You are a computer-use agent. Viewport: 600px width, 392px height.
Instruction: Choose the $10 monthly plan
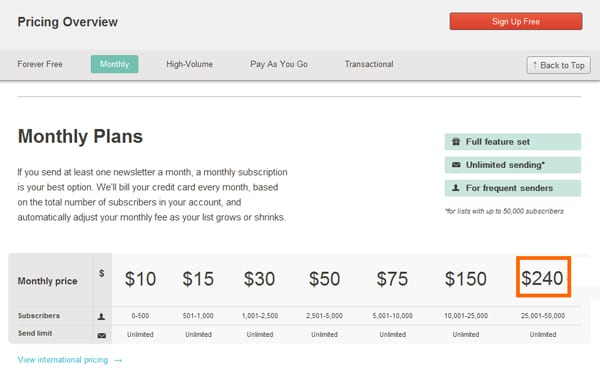click(140, 279)
